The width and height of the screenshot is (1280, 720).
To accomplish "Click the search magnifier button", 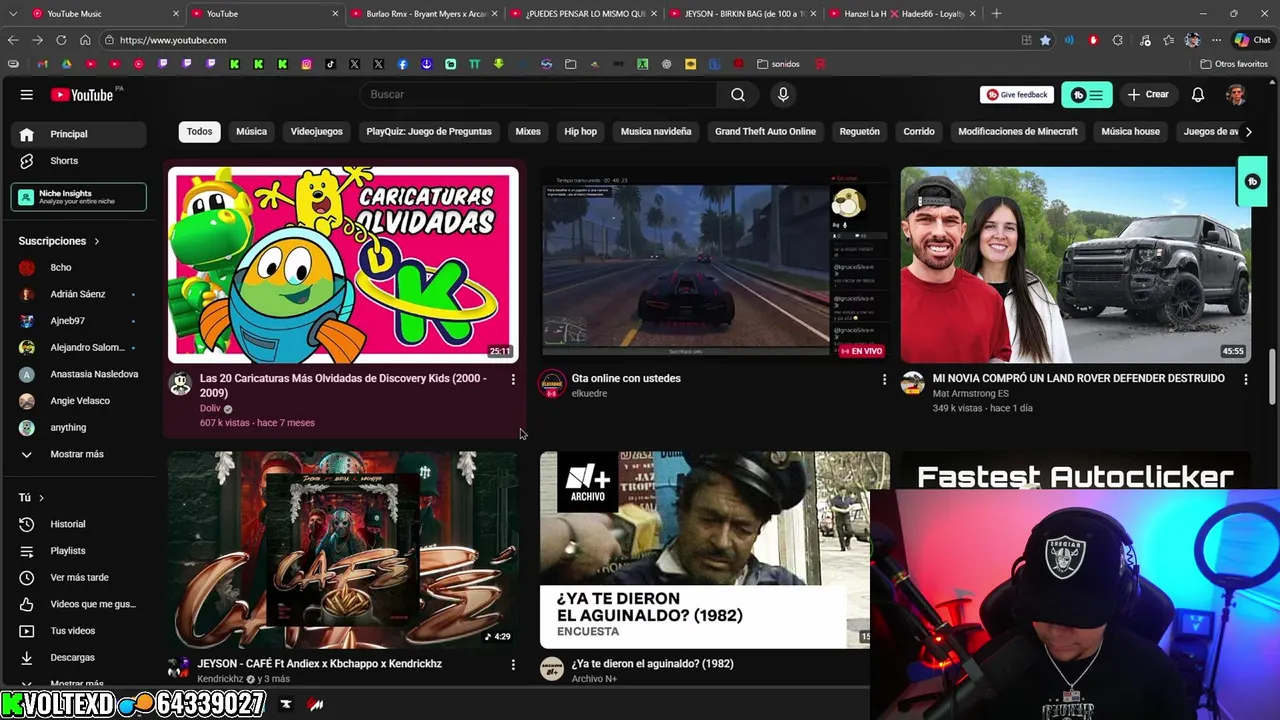I will point(738,94).
